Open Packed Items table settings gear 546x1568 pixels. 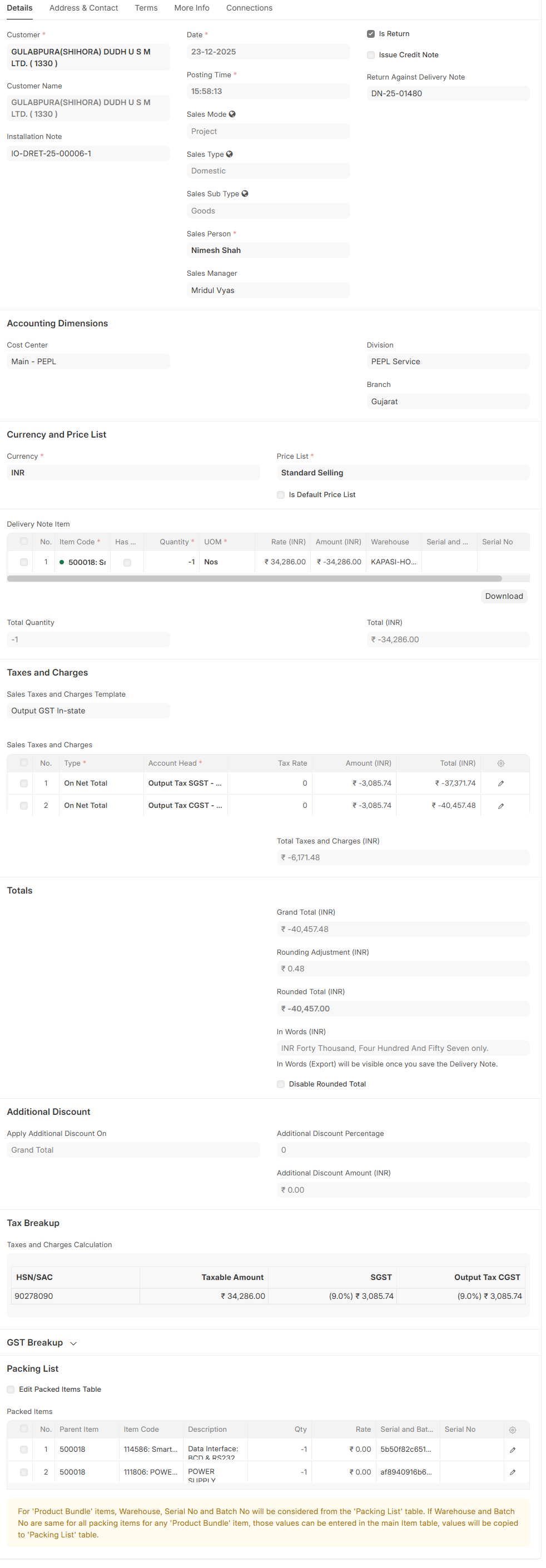point(512,1430)
